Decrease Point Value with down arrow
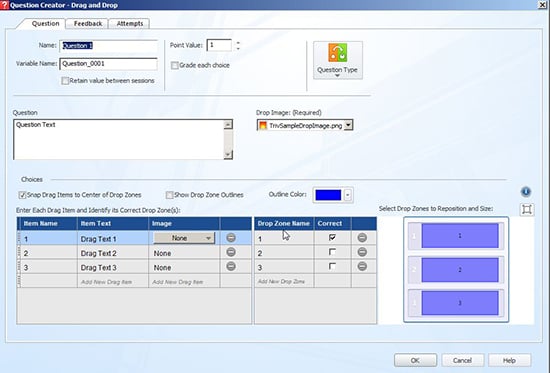This screenshot has height=373, width=550. [x=238, y=48]
